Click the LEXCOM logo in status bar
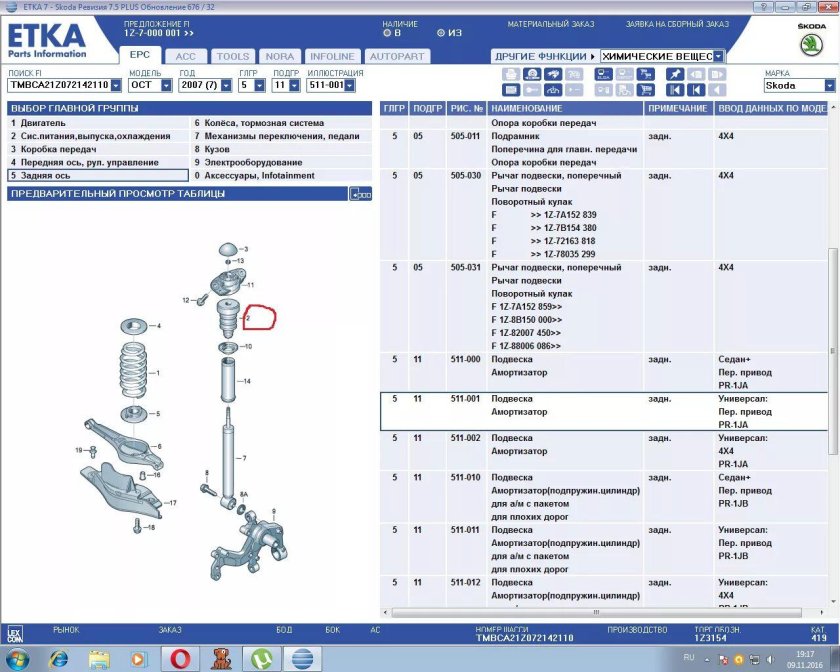This screenshot has width=840, height=672. pos(15,635)
